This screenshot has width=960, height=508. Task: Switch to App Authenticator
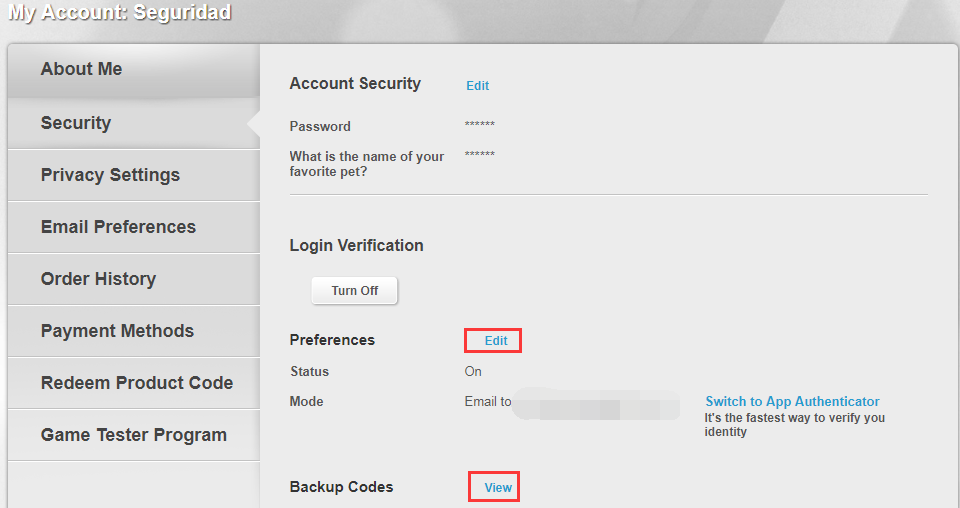[792, 402]
